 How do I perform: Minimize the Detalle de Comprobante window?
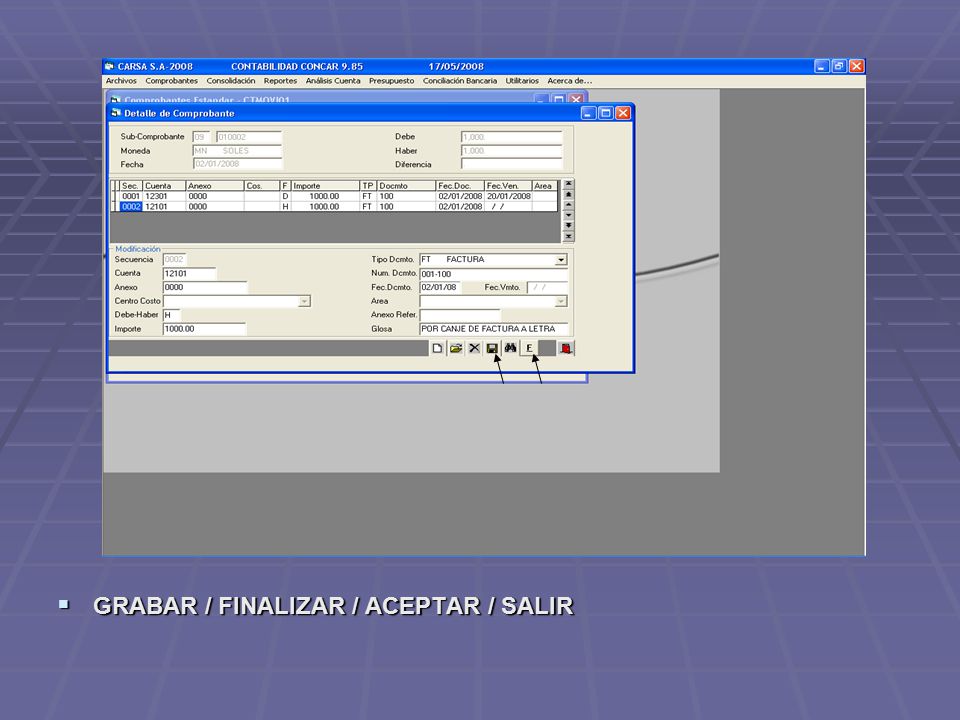[x=588, y=113]
